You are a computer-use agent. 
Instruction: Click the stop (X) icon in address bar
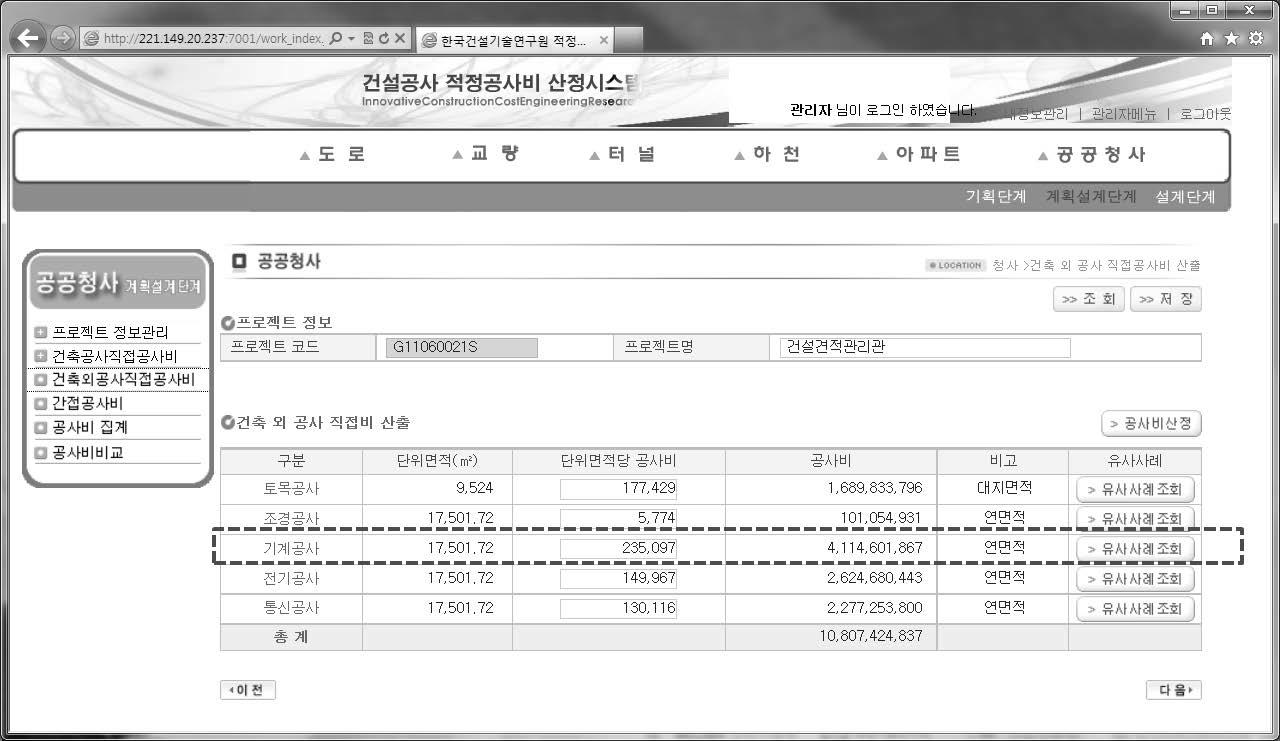click(x=399, y=38)
